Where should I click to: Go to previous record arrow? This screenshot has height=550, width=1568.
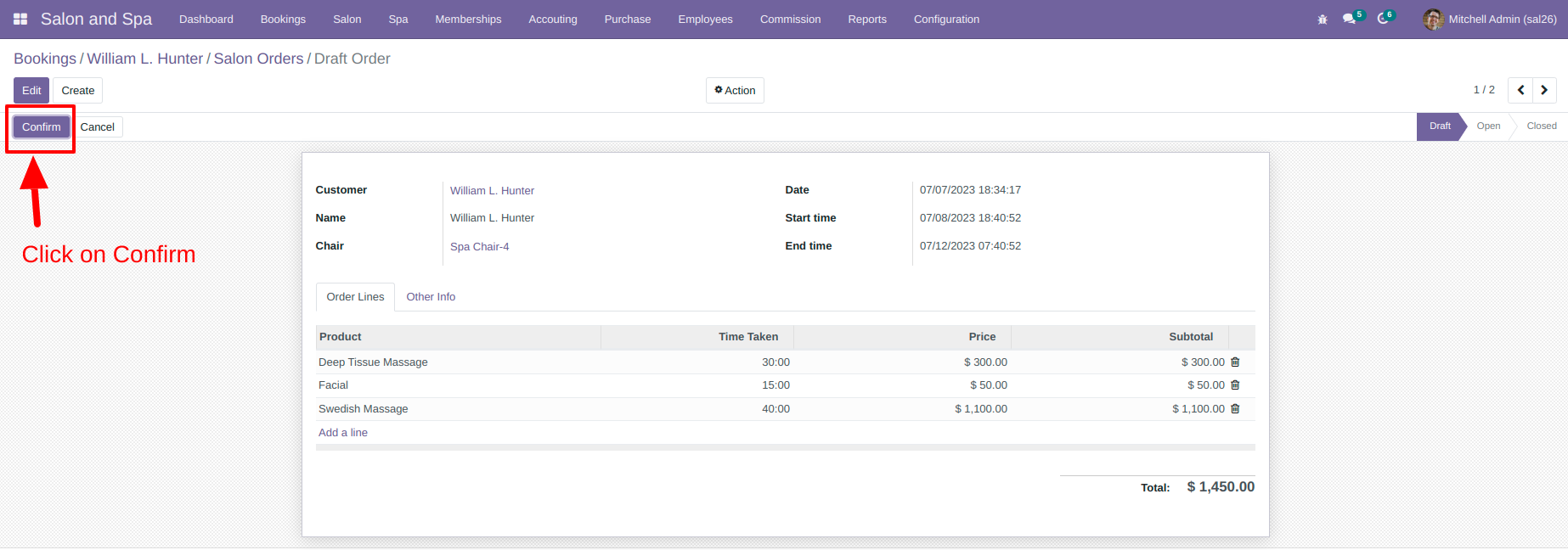[1520, 90]
